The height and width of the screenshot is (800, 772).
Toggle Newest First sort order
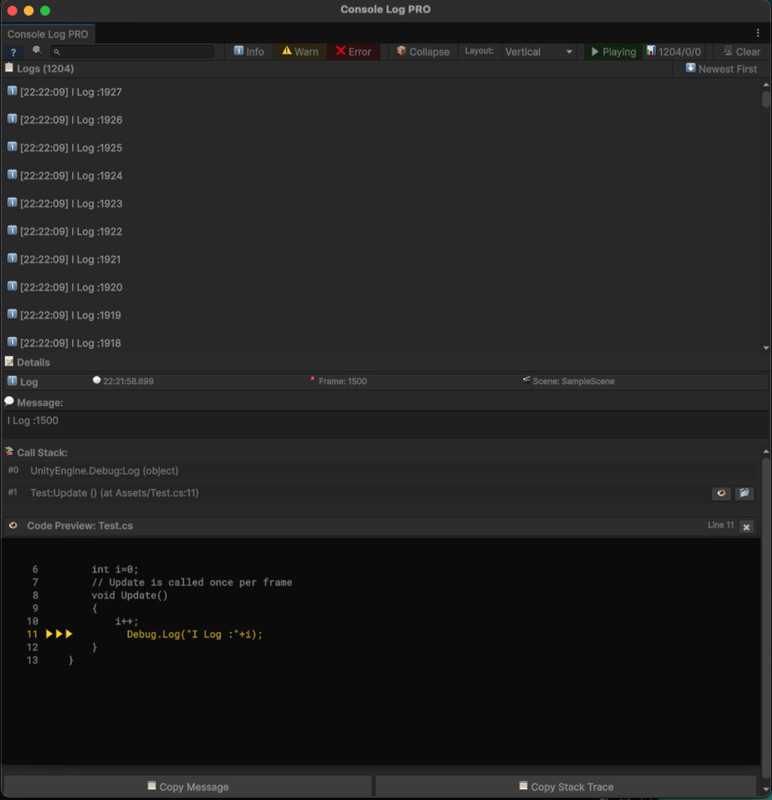click(721, 69)
